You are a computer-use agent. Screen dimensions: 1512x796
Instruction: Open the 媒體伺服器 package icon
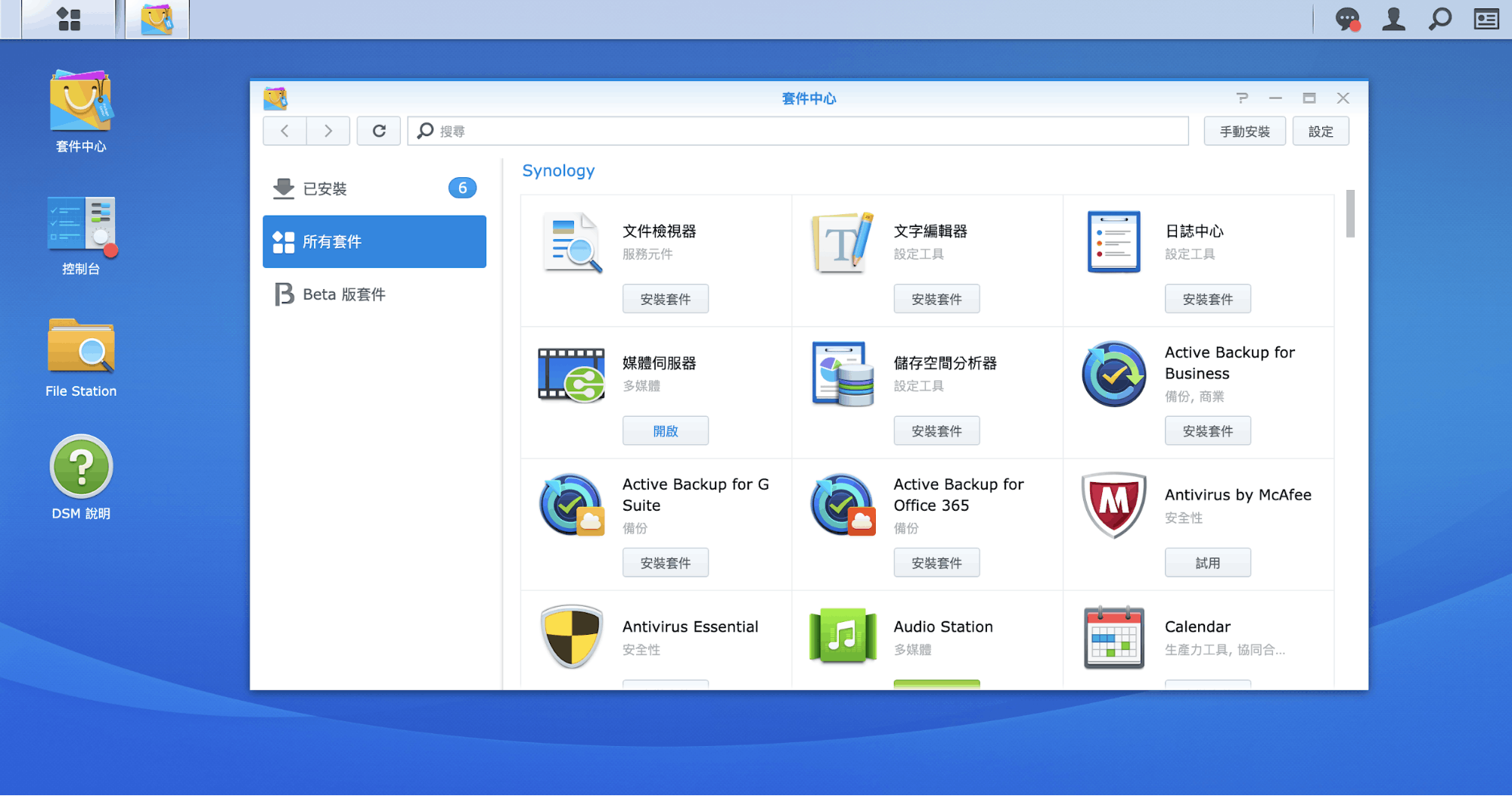(x=572, y=374)
